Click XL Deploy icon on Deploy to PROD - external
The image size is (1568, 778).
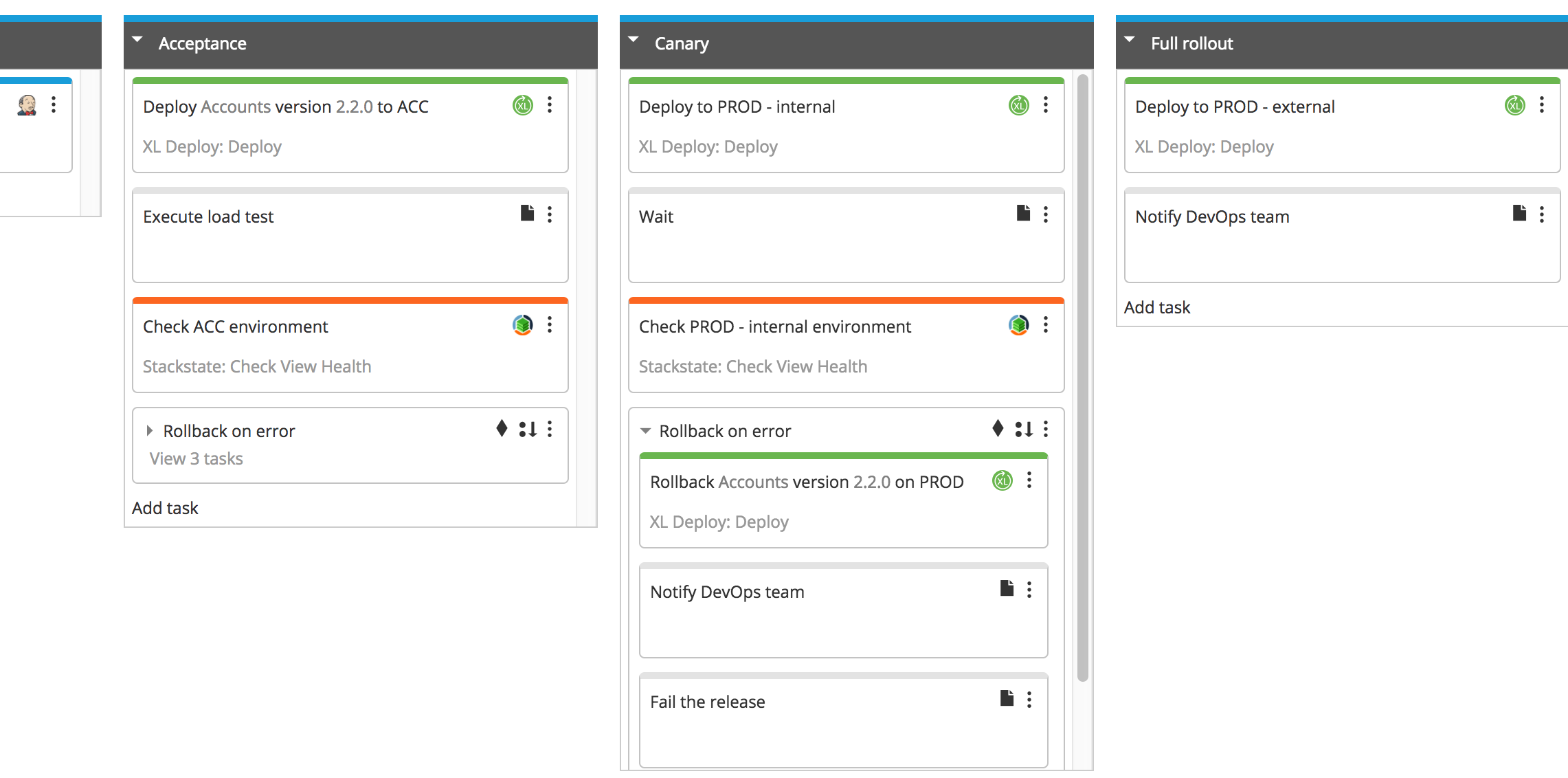click(x=1515, y=105)
